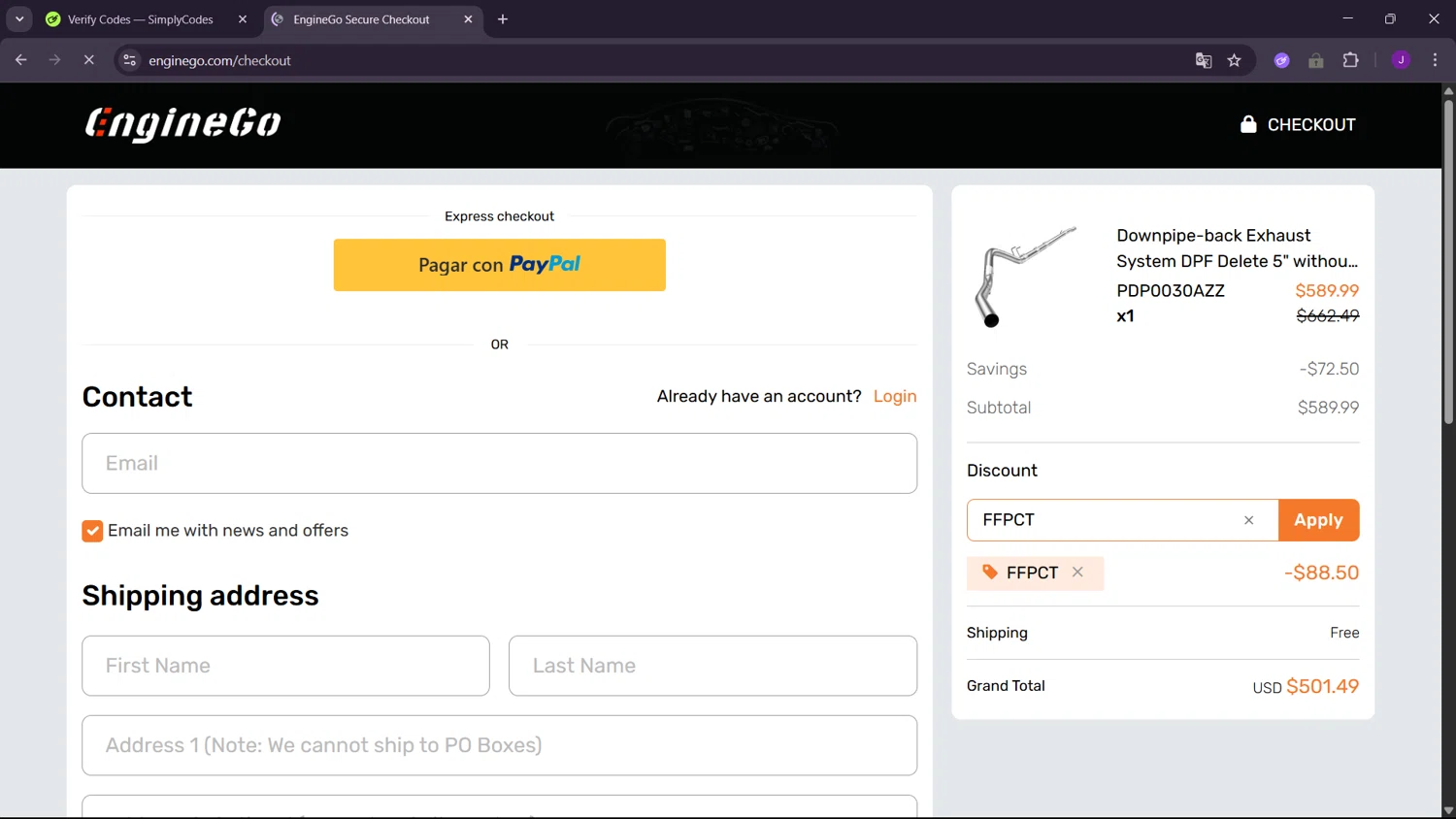The height and width of the screenshot is (819, 1456).
Task: Click into the Last Name field
Action: [x=713, y=666]
